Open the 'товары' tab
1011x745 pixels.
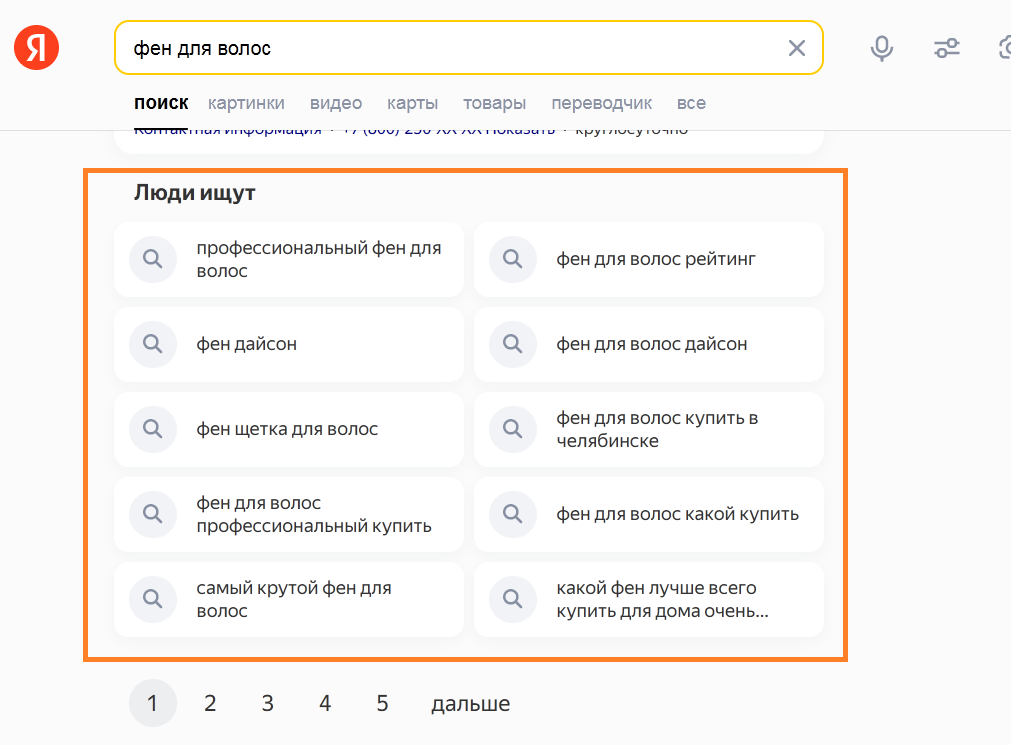pos(494,103)
